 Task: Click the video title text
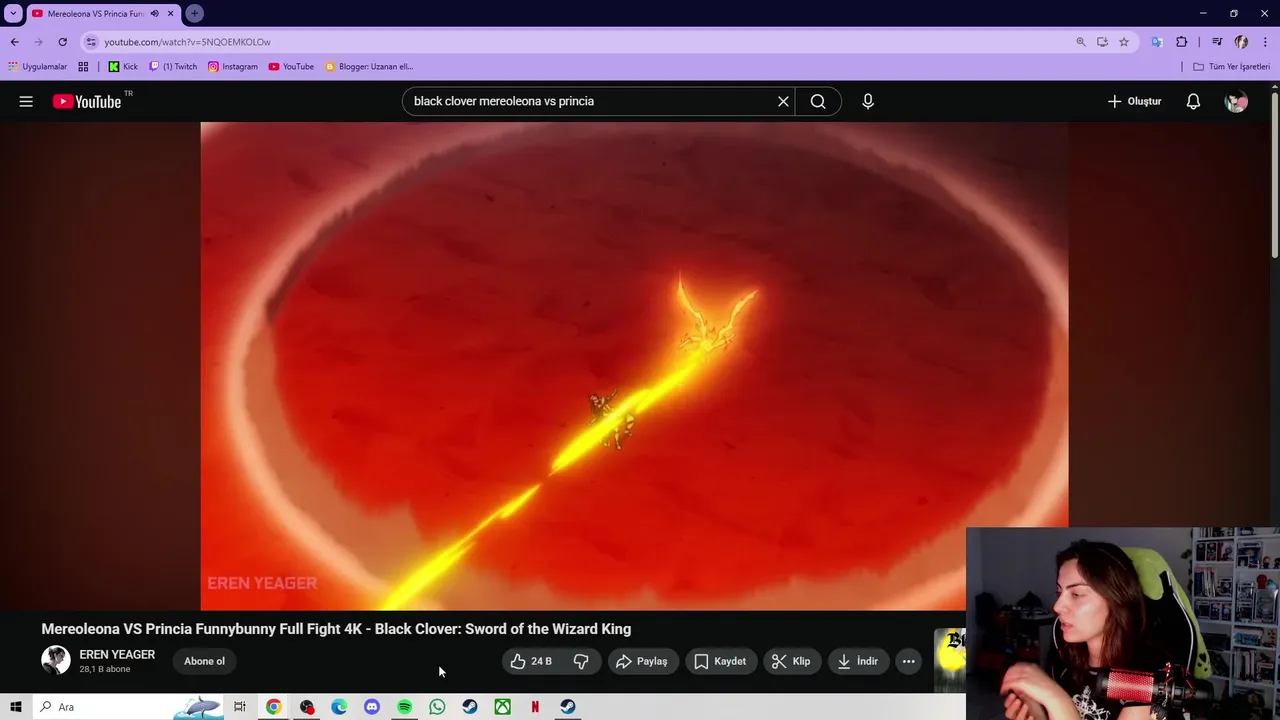(x=336, y=629)
